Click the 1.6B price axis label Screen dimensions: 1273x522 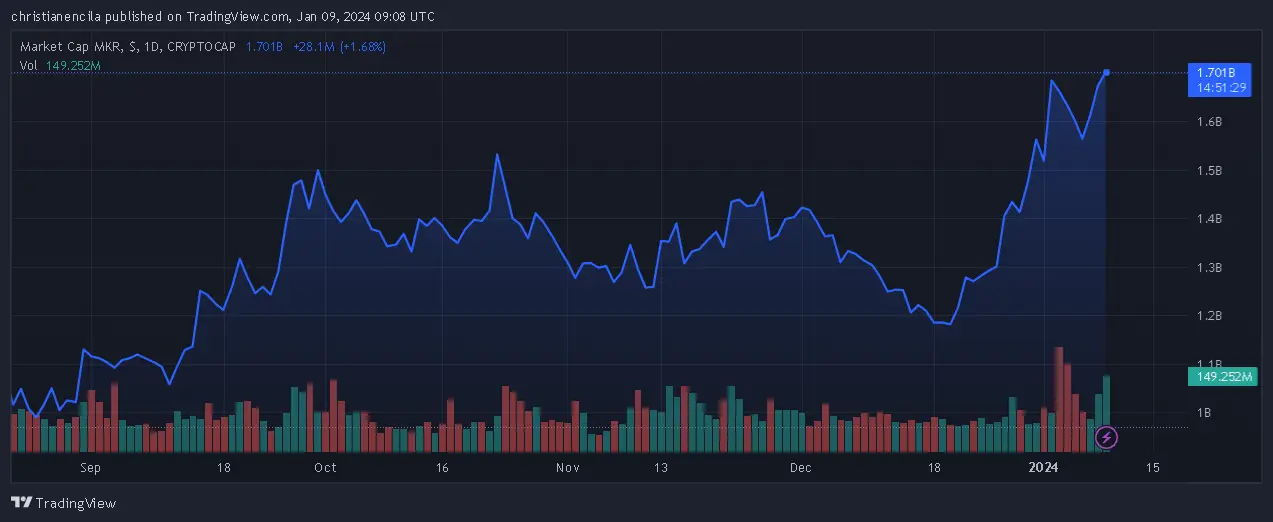[1209, 122]
